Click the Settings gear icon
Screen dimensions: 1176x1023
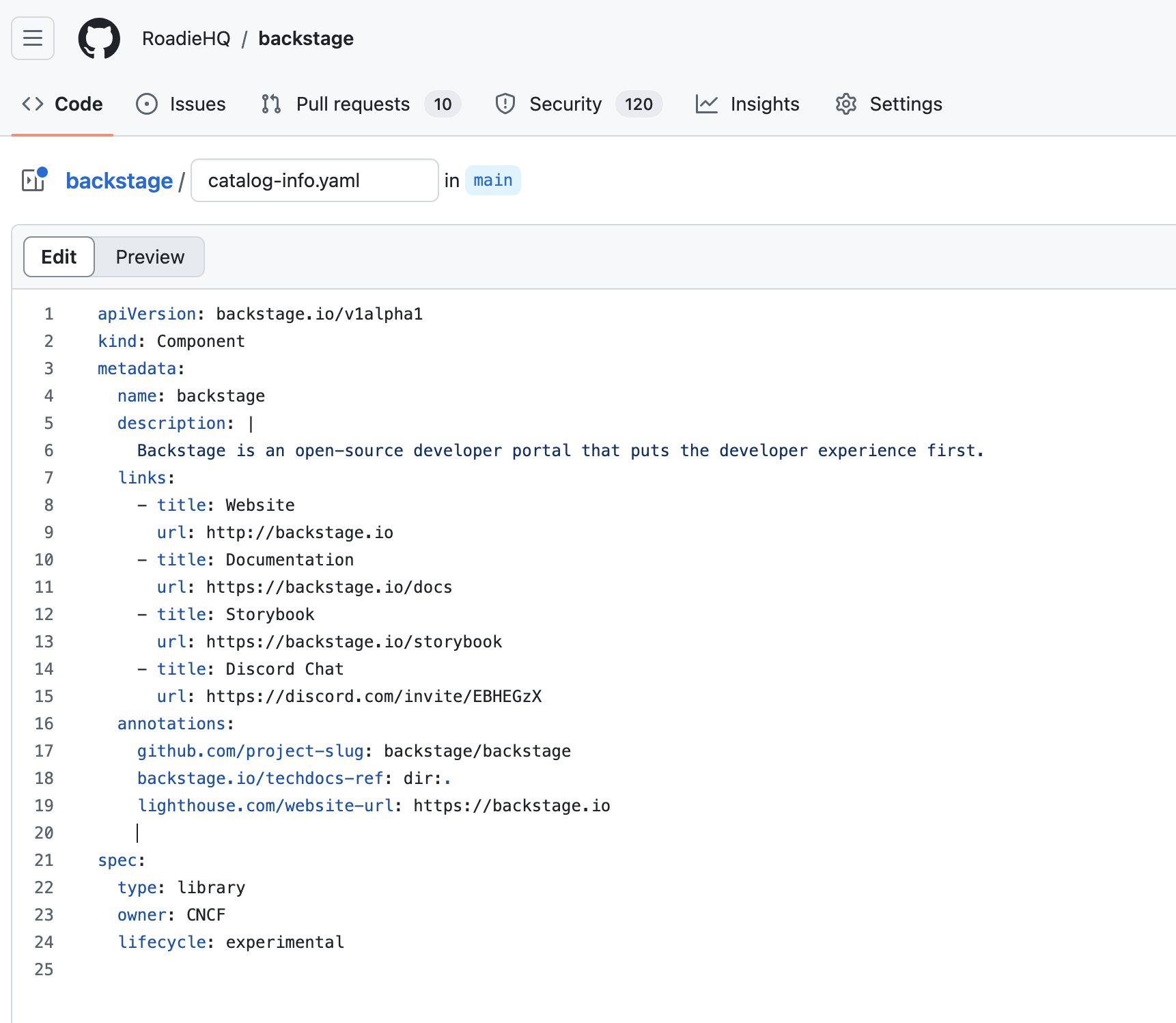pyautogui.click(x=846, y=104)
